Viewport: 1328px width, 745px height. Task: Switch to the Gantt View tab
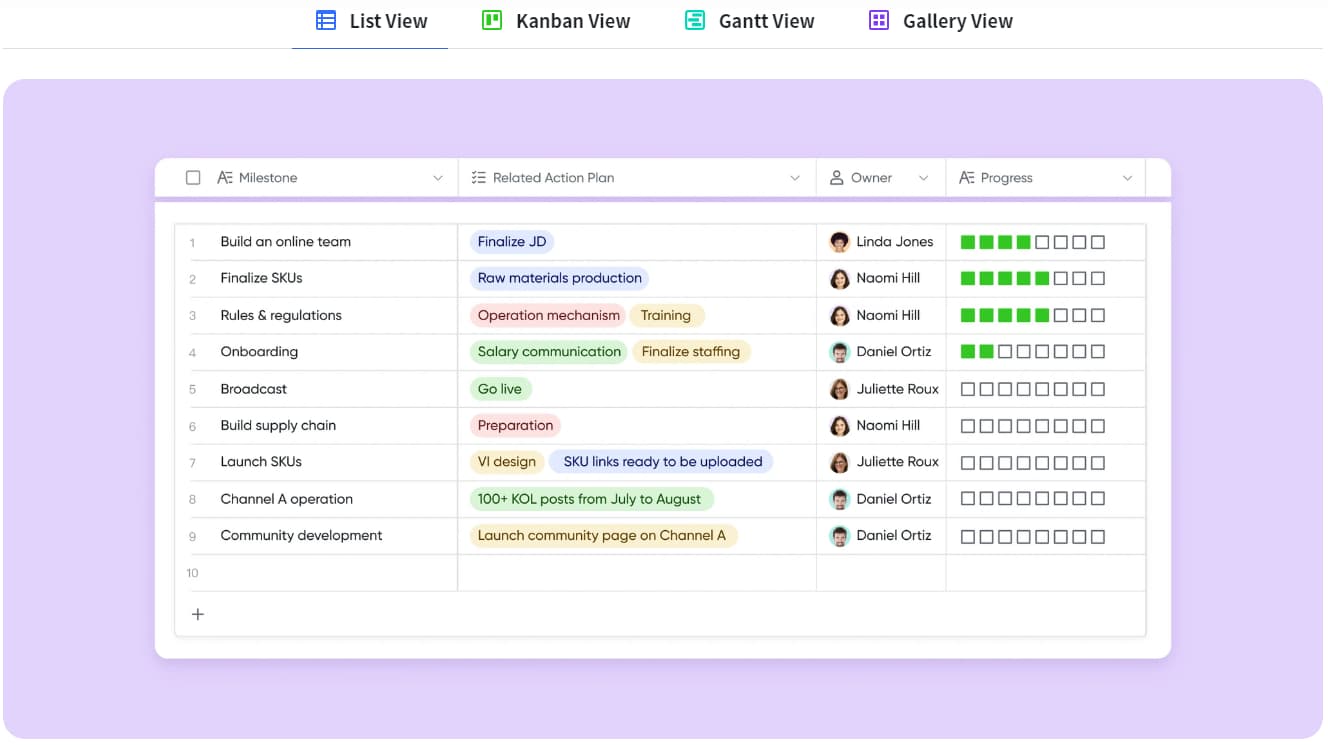coord(750,21)
